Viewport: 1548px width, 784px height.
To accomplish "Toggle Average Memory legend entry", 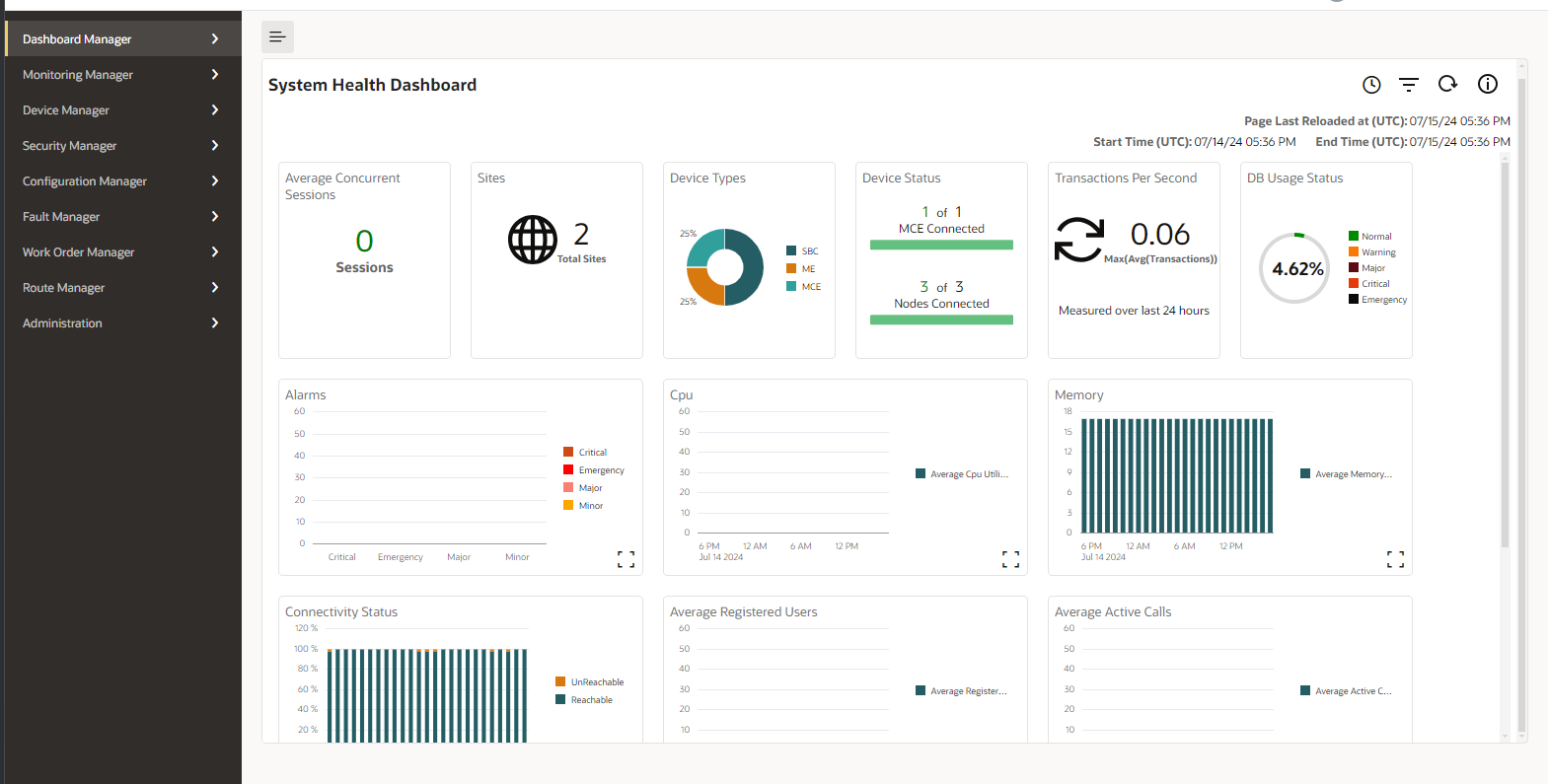I will click(x=1347, y=473).
